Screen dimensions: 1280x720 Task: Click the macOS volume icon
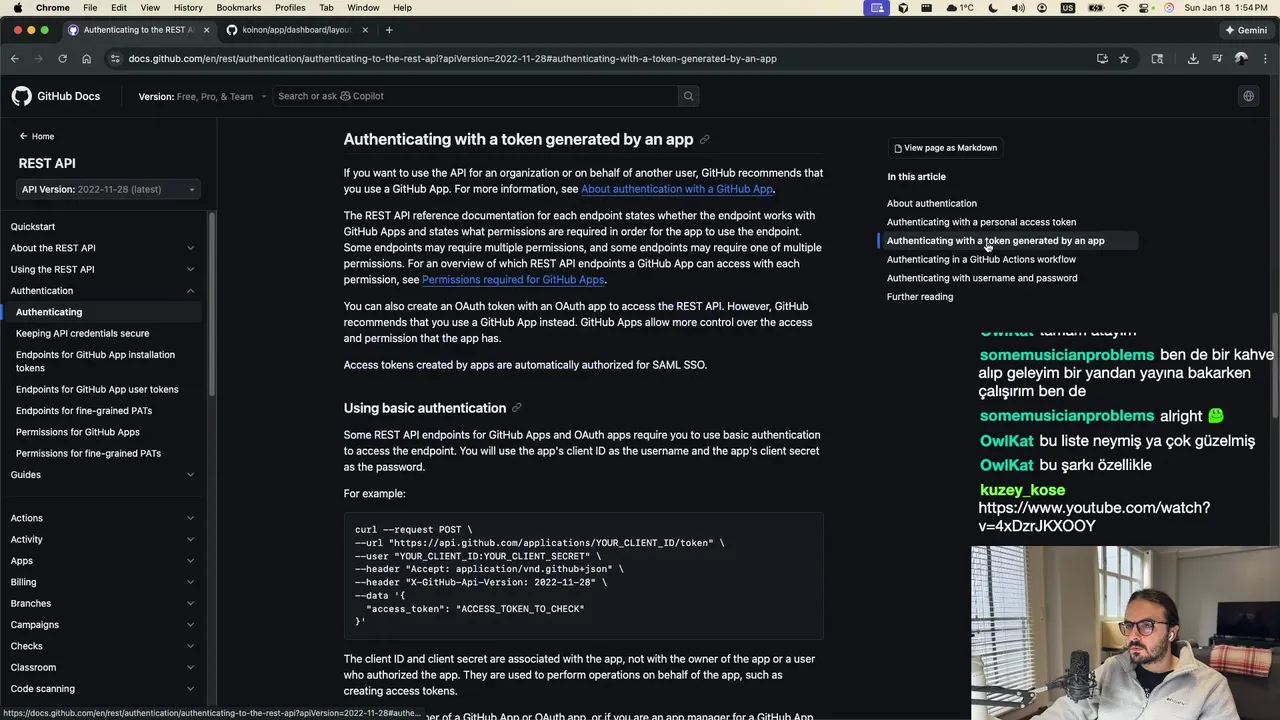point(1018,8)
